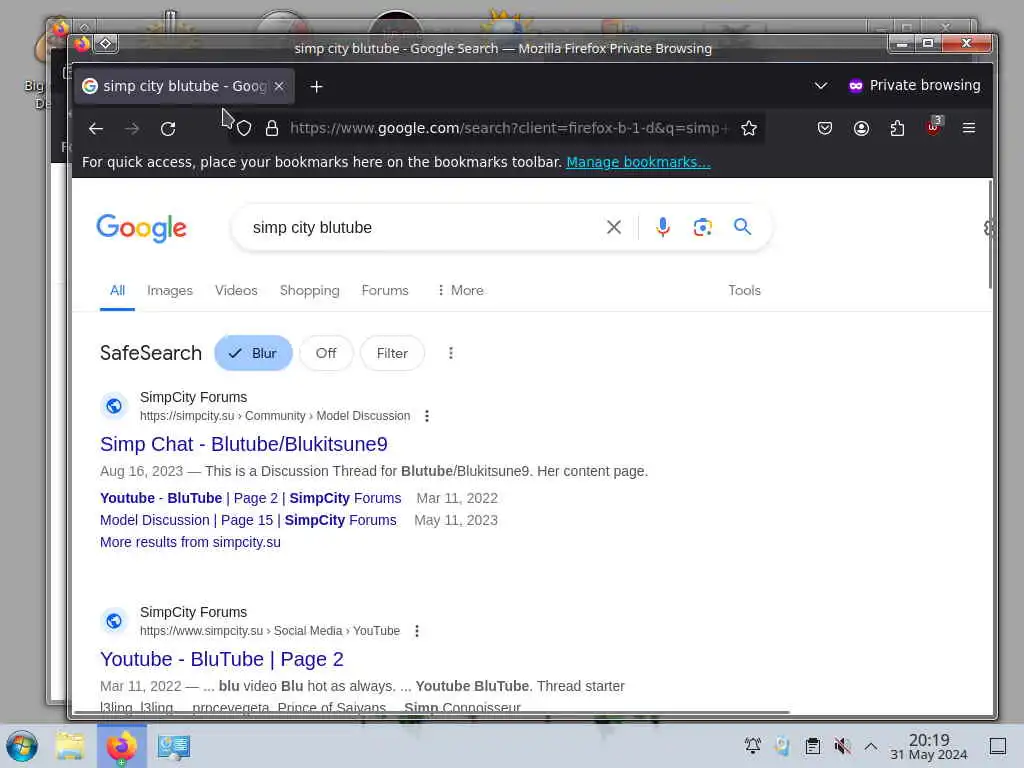
Task: Open SafeSearch more options dots
Action: point(451,353)
